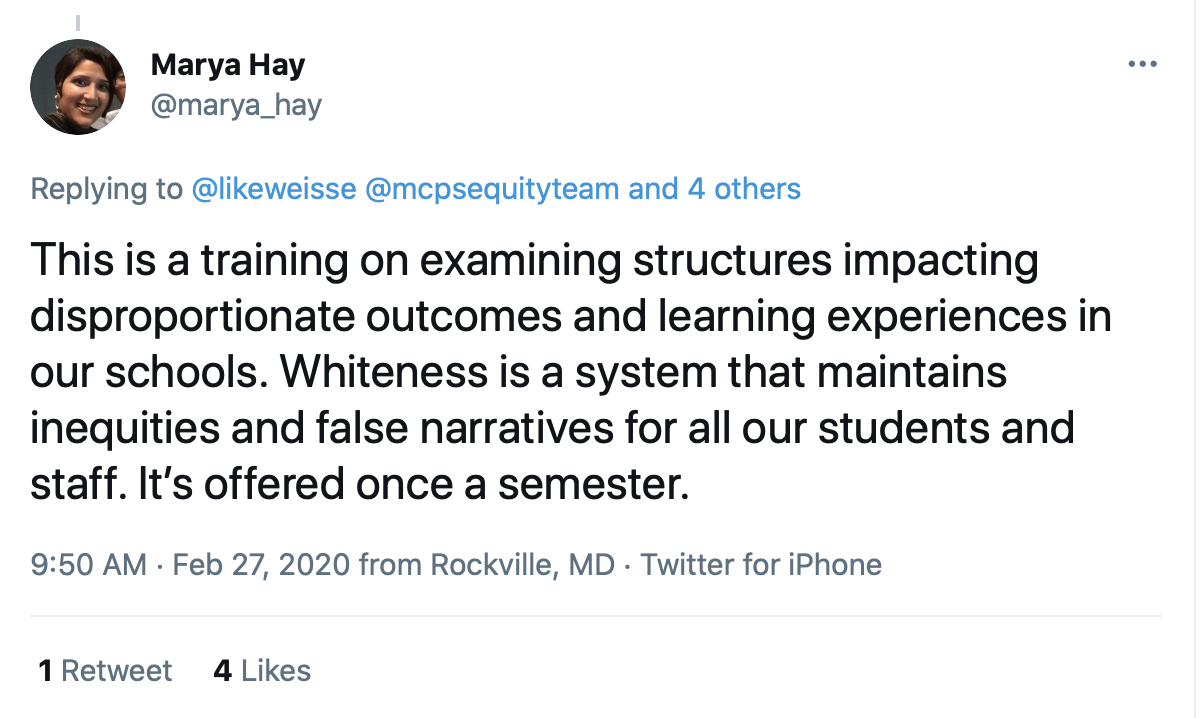View the Likes list

(276, 670)
